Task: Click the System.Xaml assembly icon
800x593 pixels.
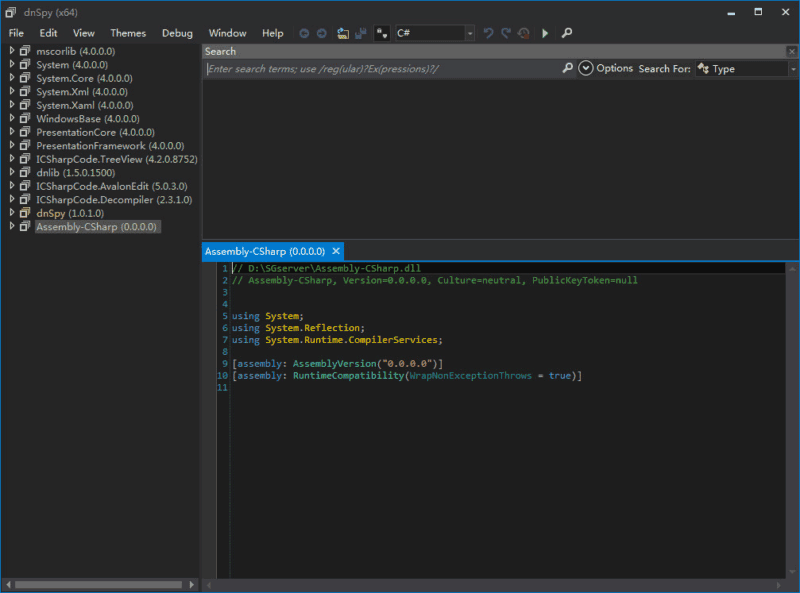Action: (x=25, y=105)
